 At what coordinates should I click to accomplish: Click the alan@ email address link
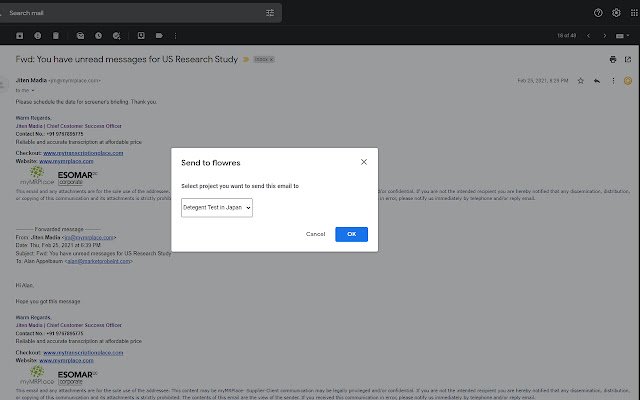pyautogui.click(x=98, y=261)
